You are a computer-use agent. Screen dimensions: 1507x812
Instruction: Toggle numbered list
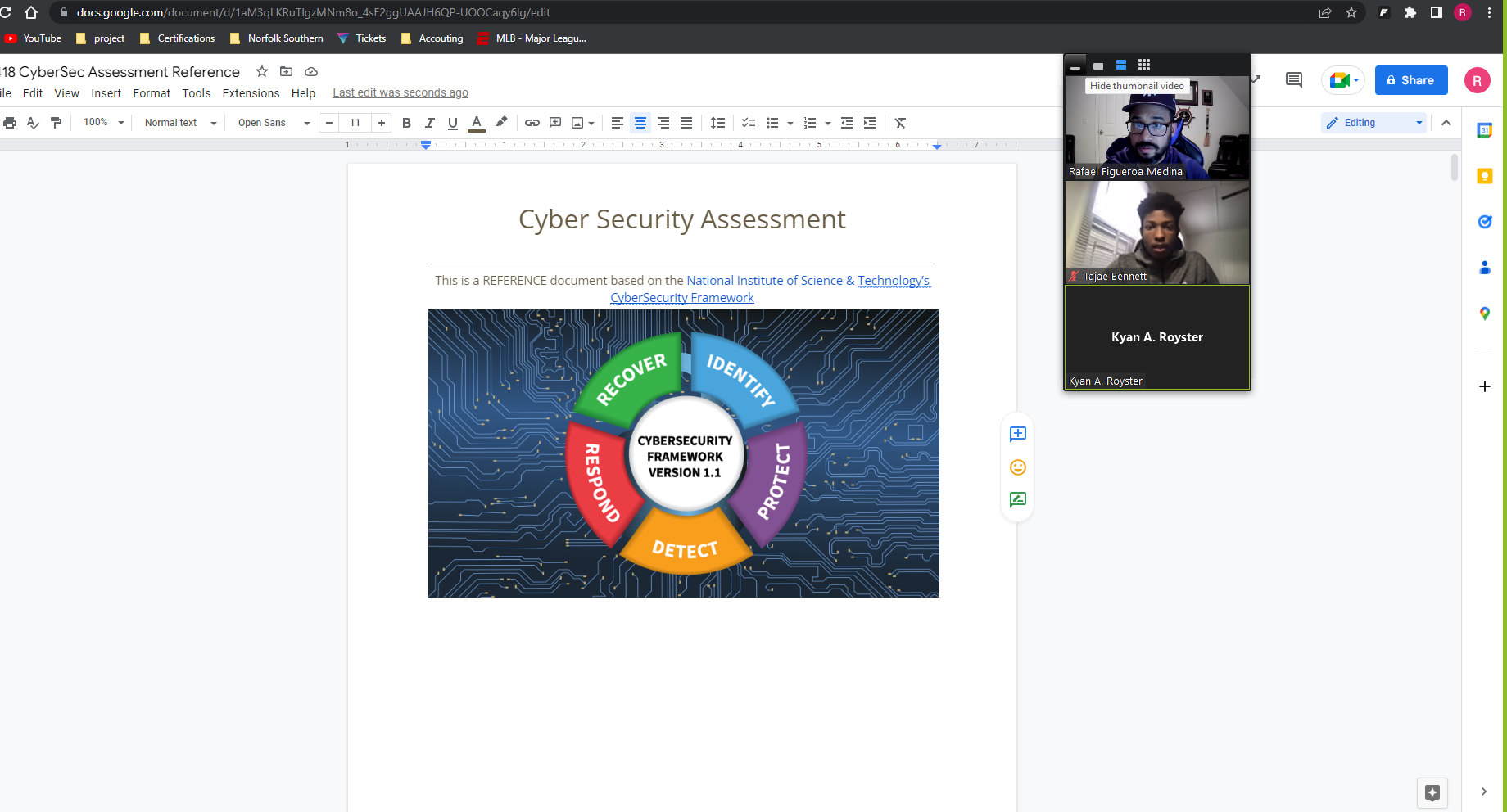tap(810, 123)
